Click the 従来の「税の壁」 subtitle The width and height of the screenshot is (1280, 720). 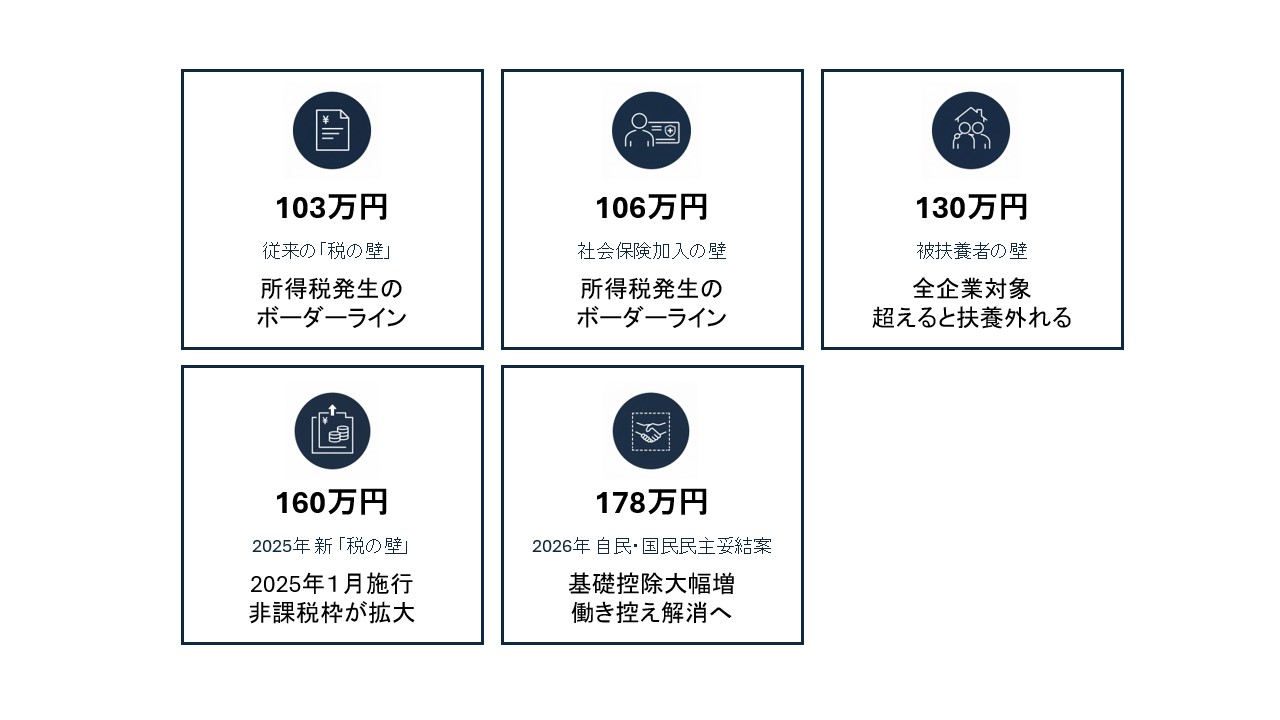click(x=332, y=251)
